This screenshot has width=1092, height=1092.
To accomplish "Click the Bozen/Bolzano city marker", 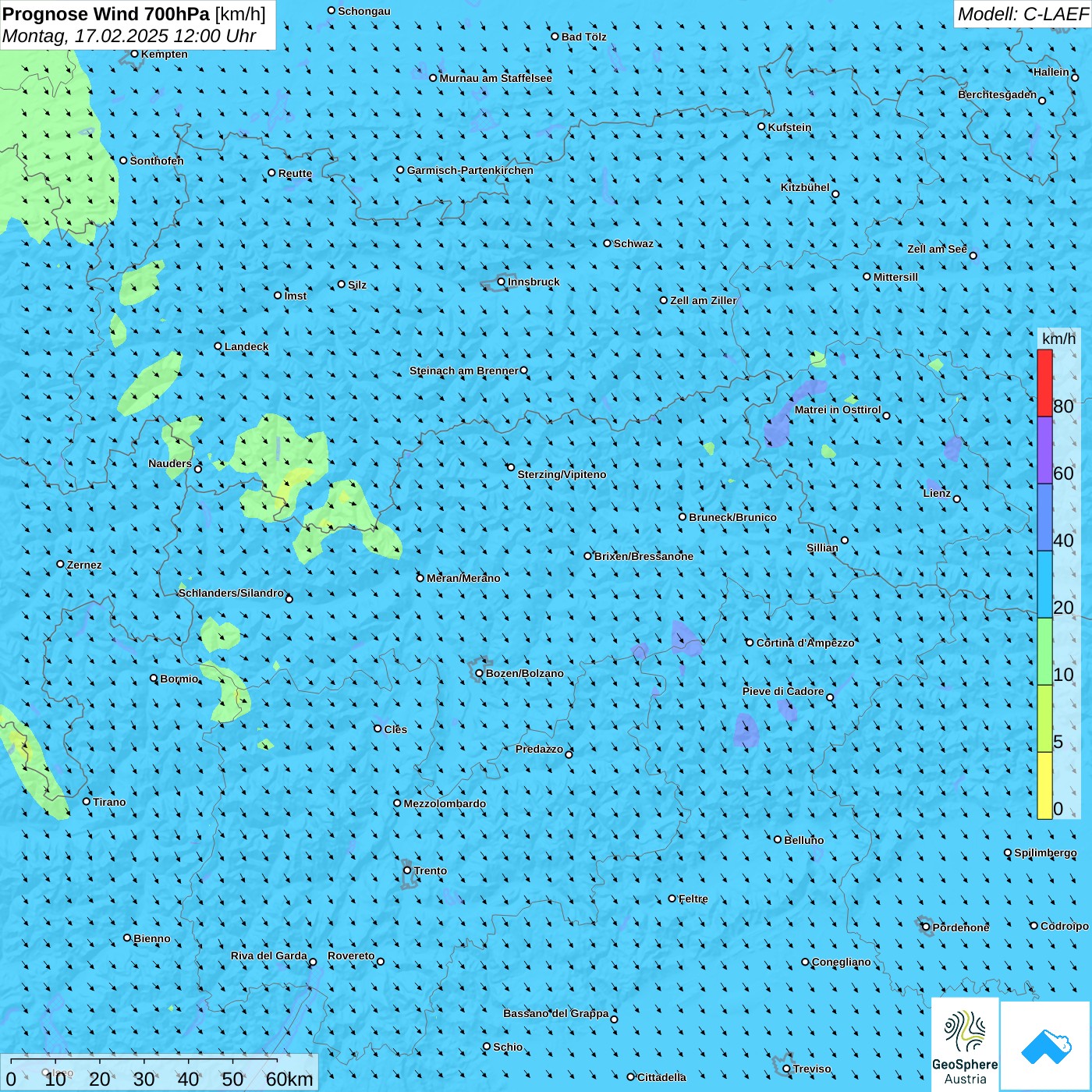I will [479, 673].
